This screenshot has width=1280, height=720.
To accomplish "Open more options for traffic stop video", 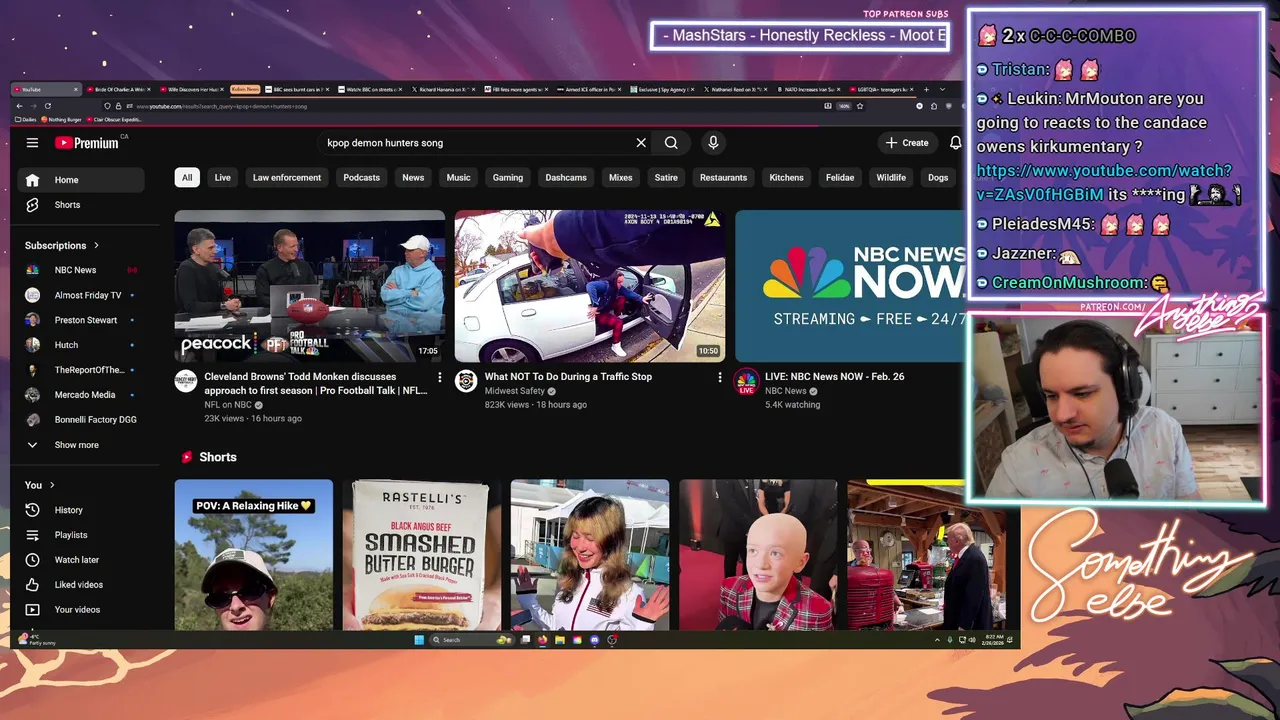I will click(x=719, y=377).
